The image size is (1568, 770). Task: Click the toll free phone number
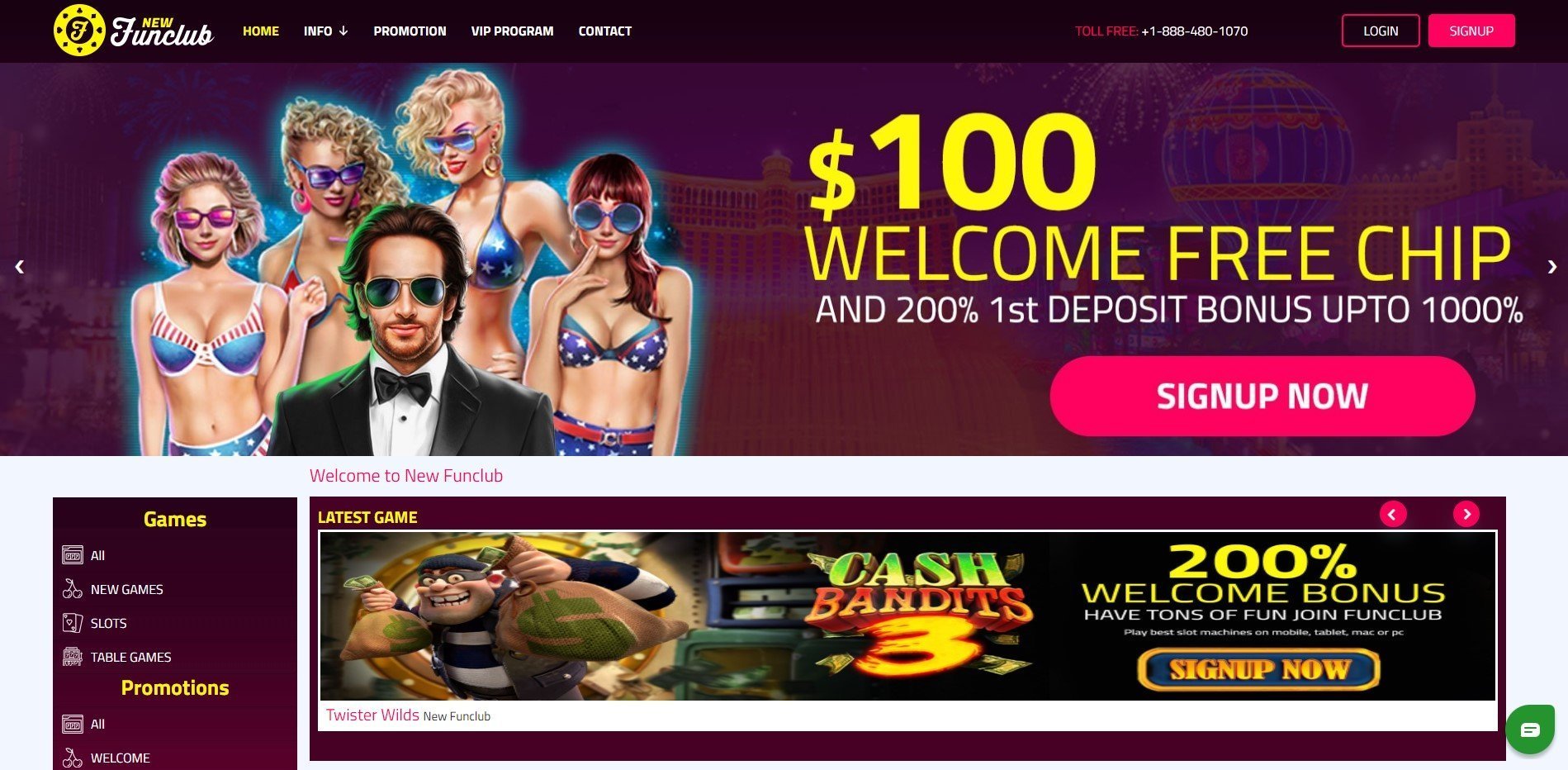pyautogui.click(x=1194, y=31)
